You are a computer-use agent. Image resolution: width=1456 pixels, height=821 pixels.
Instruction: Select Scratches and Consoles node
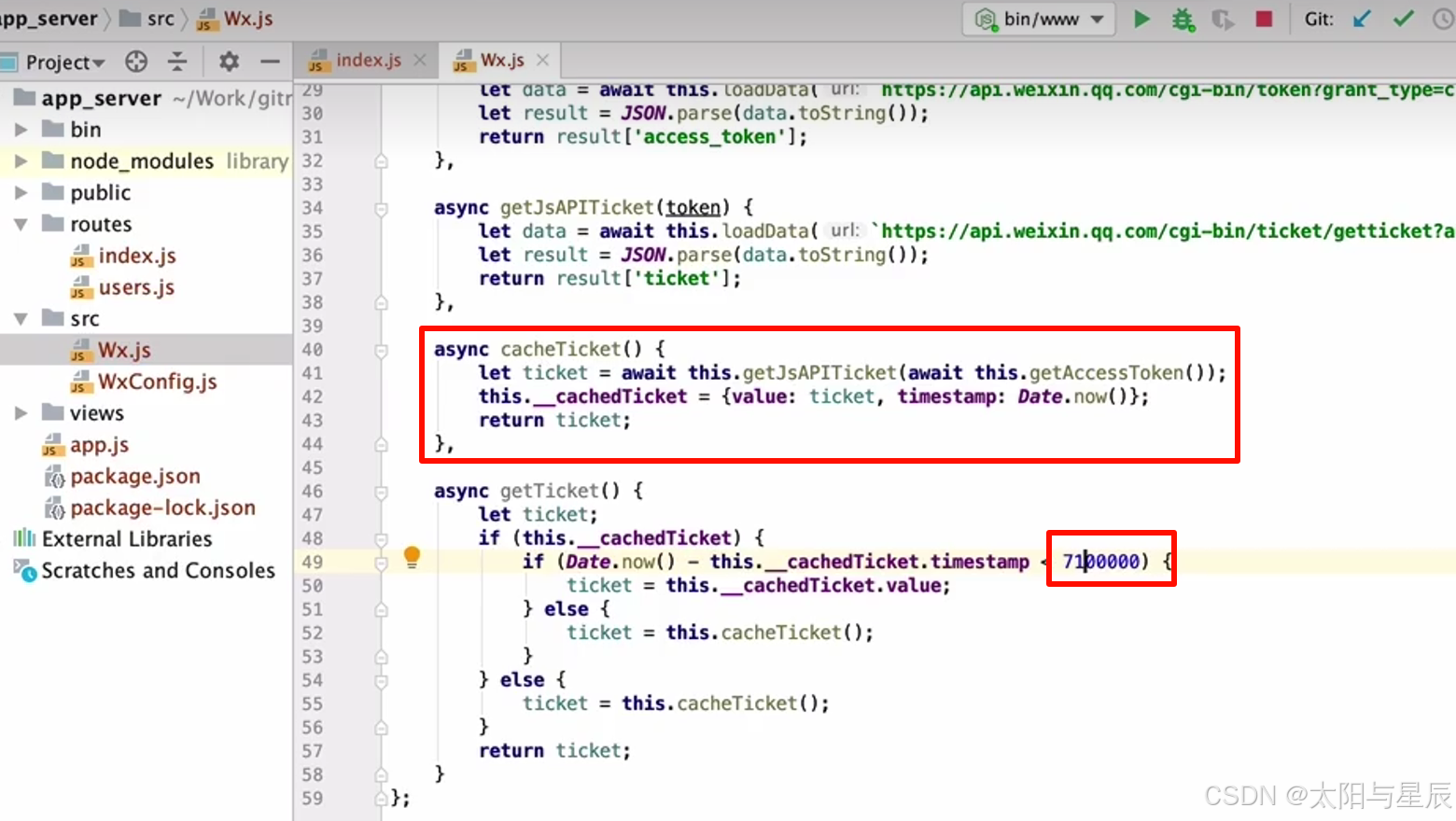click(x=158, y=571)
